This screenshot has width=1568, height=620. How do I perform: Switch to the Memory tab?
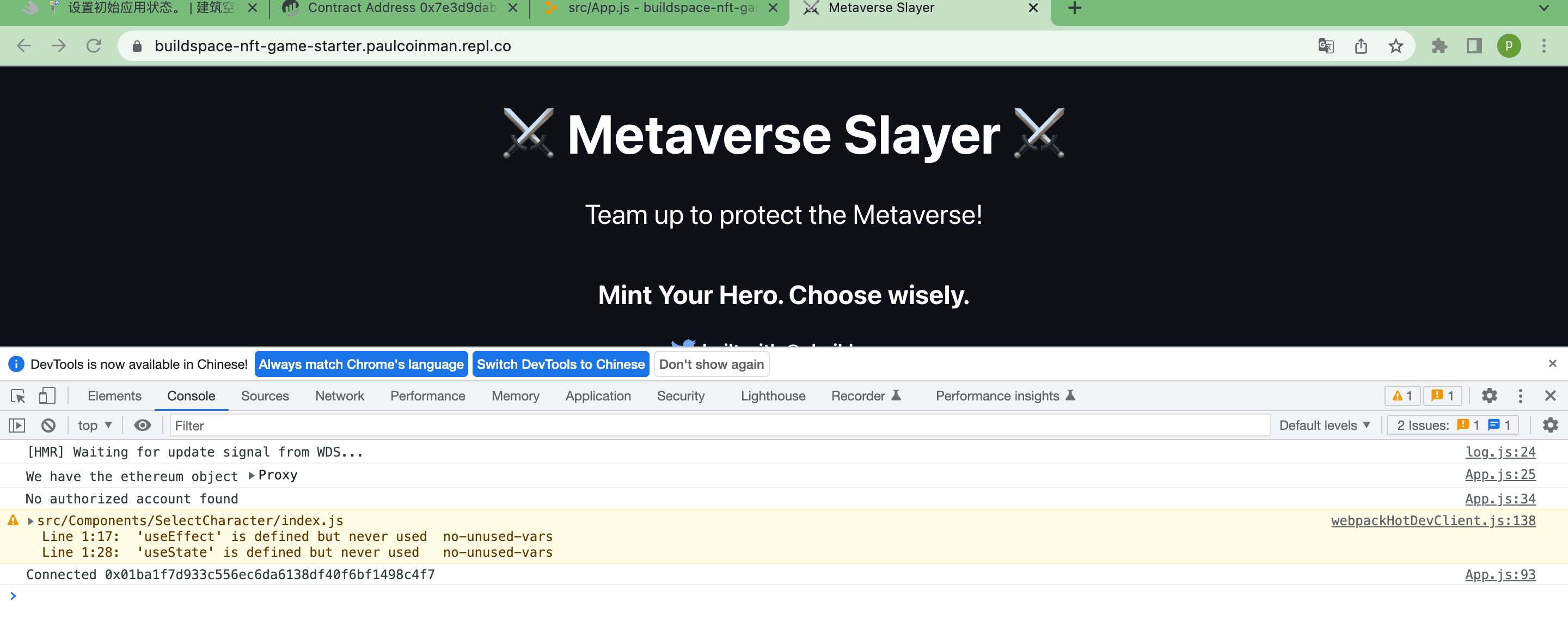click(516, 396)
